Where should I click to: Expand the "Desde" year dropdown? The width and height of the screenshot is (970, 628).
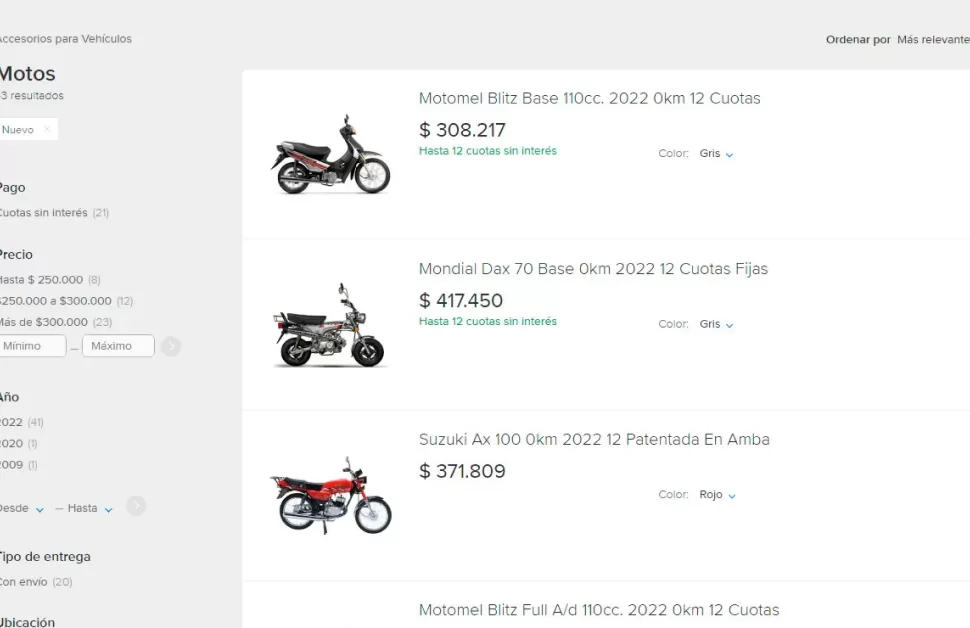click(x=22, y=507)
